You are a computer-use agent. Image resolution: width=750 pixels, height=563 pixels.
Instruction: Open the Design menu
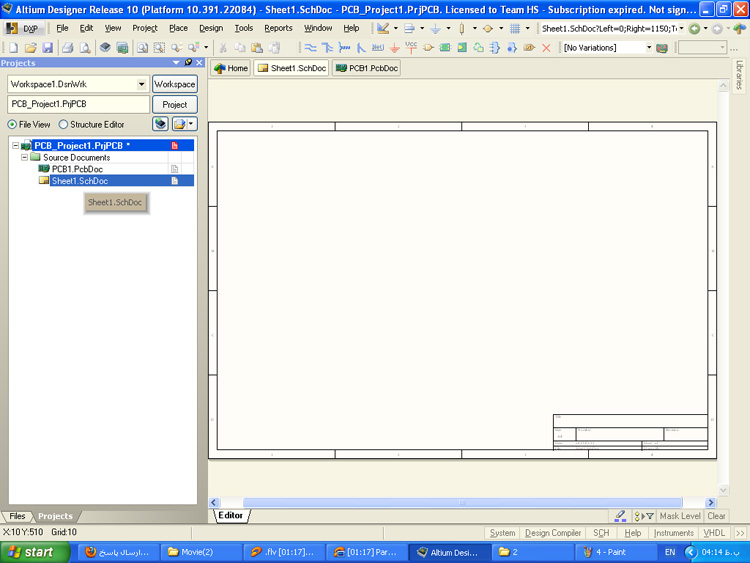[211, 28]
